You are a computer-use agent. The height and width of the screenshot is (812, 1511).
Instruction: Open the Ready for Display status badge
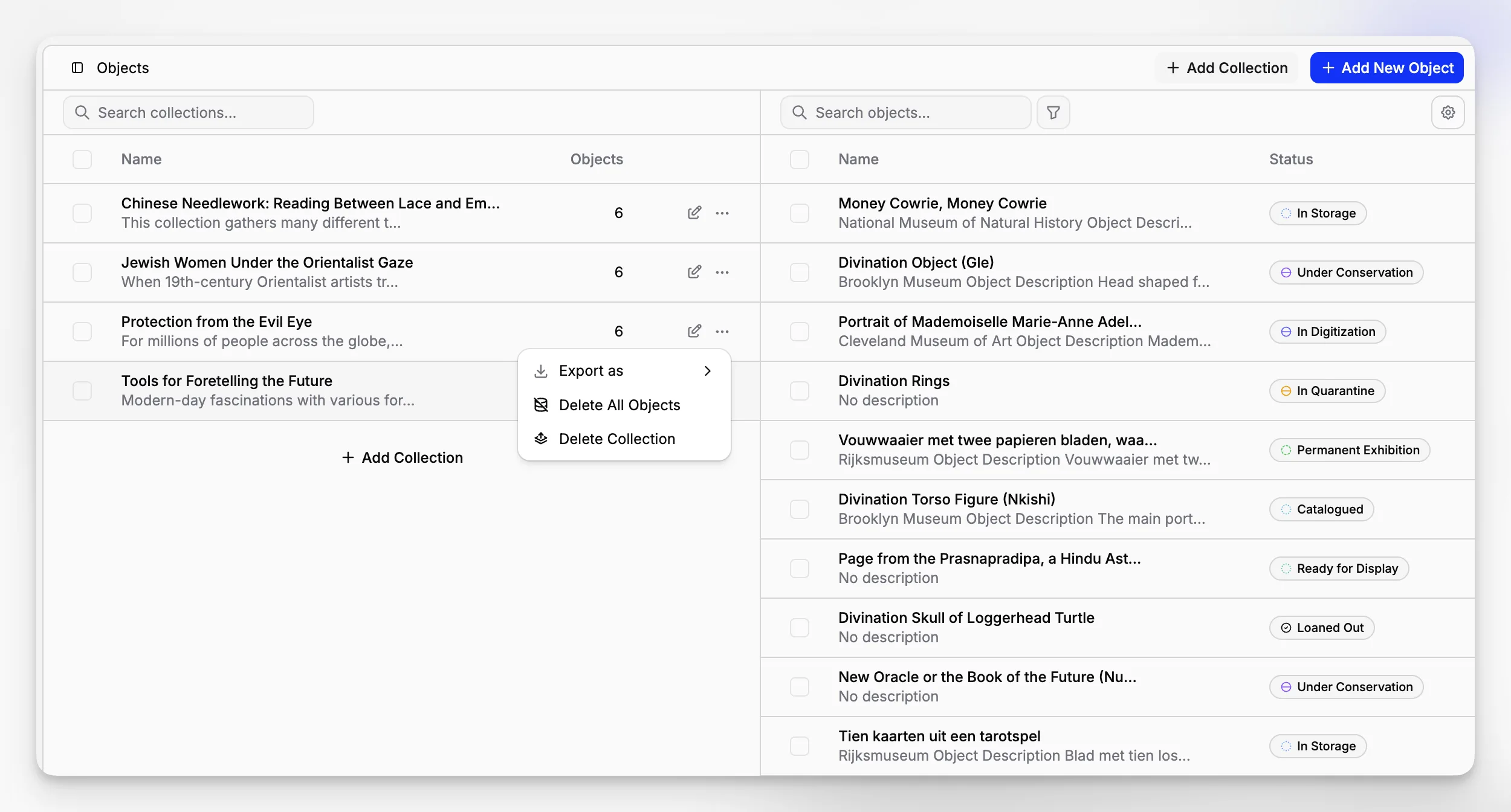point(1339,569)
